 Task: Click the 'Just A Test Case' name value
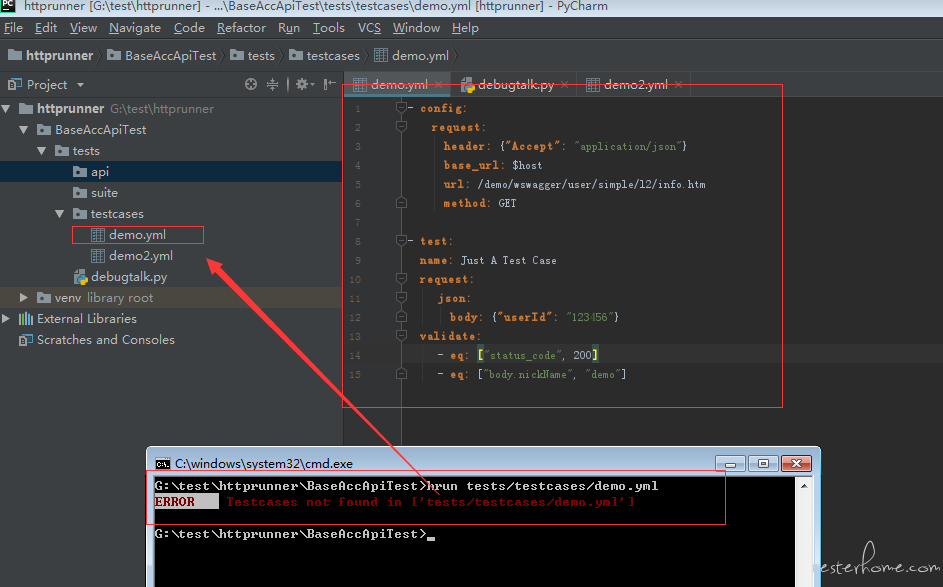509,260
